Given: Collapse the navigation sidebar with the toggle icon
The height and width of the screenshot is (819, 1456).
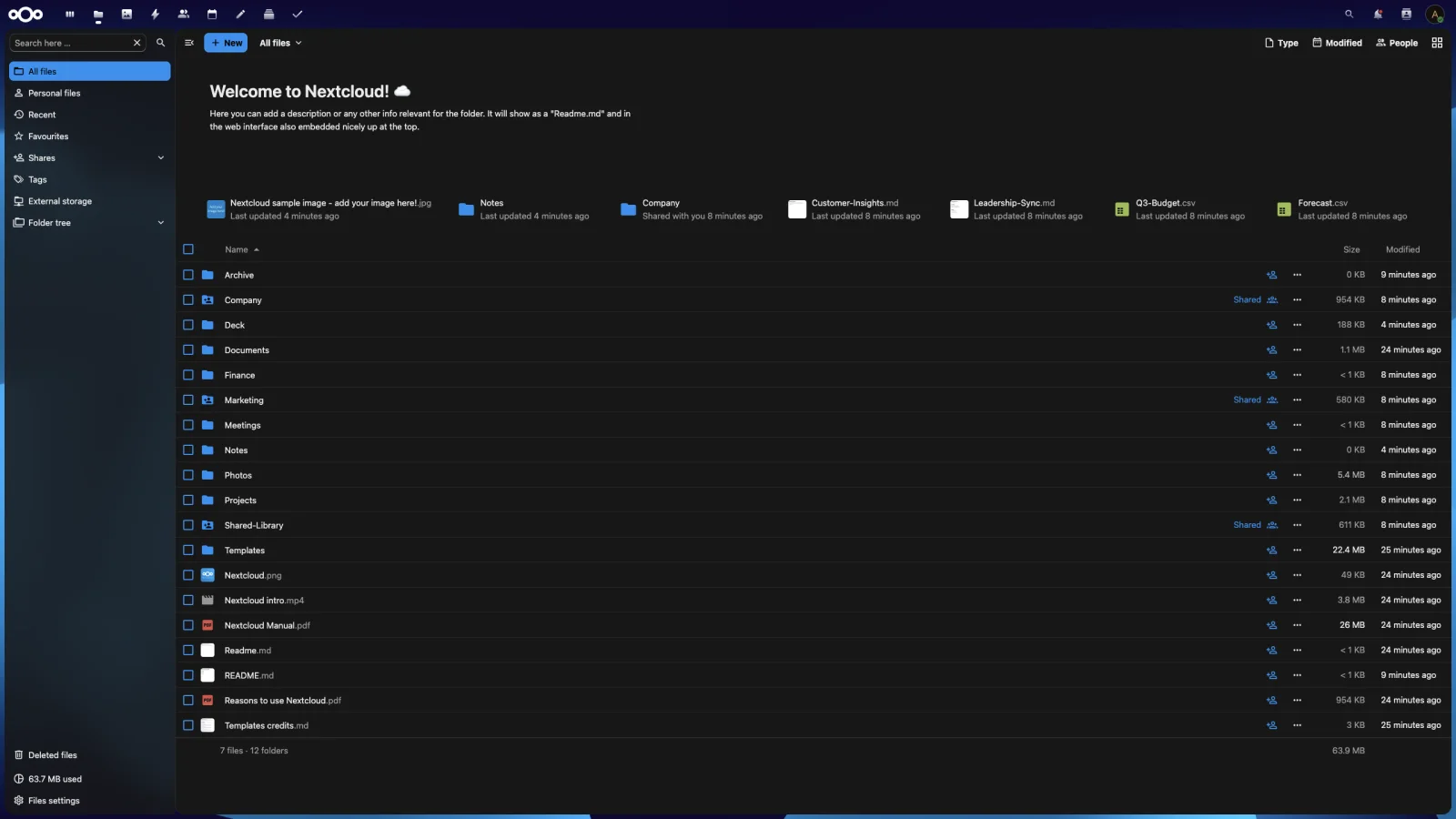Looking at the screenshot, I should (x=189, y=43).
